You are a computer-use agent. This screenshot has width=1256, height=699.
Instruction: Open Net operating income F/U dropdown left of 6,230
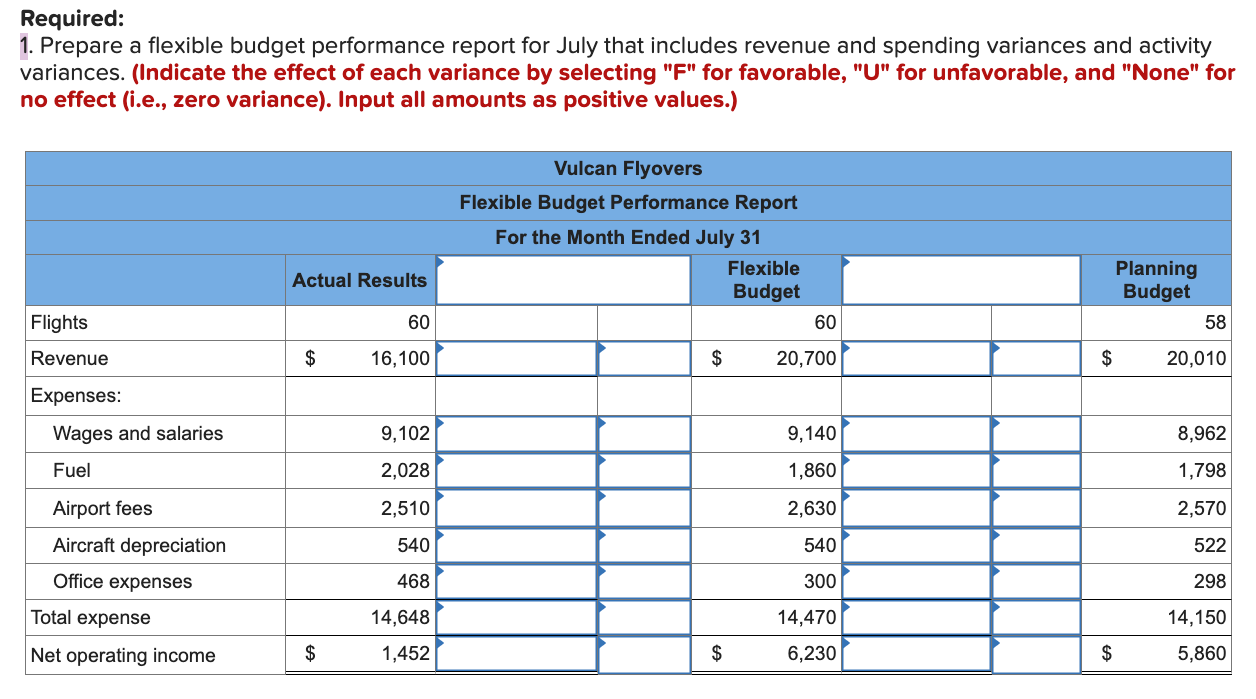tap(644, 655)
